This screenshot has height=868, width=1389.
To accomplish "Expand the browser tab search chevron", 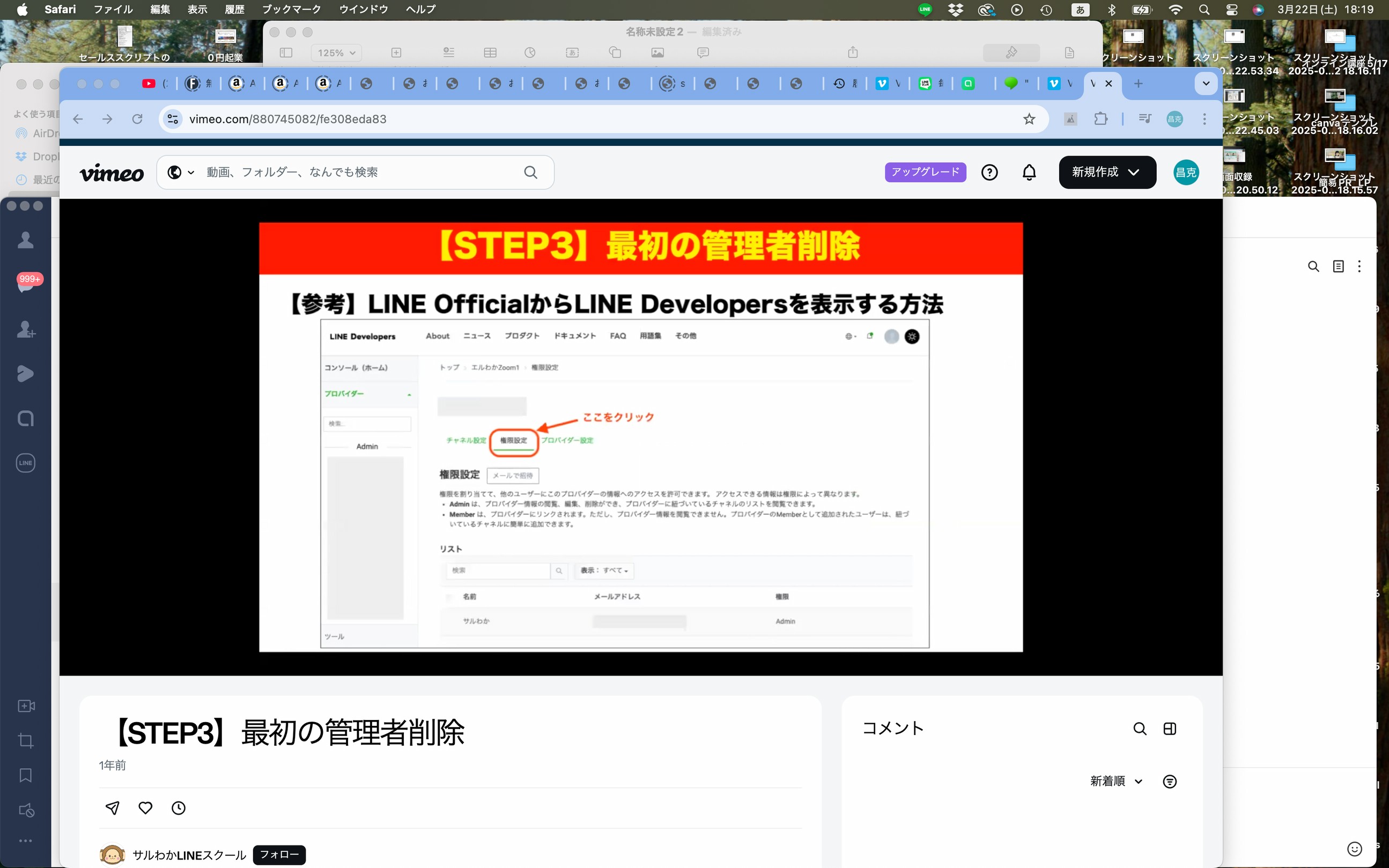I will (1206, 84).
